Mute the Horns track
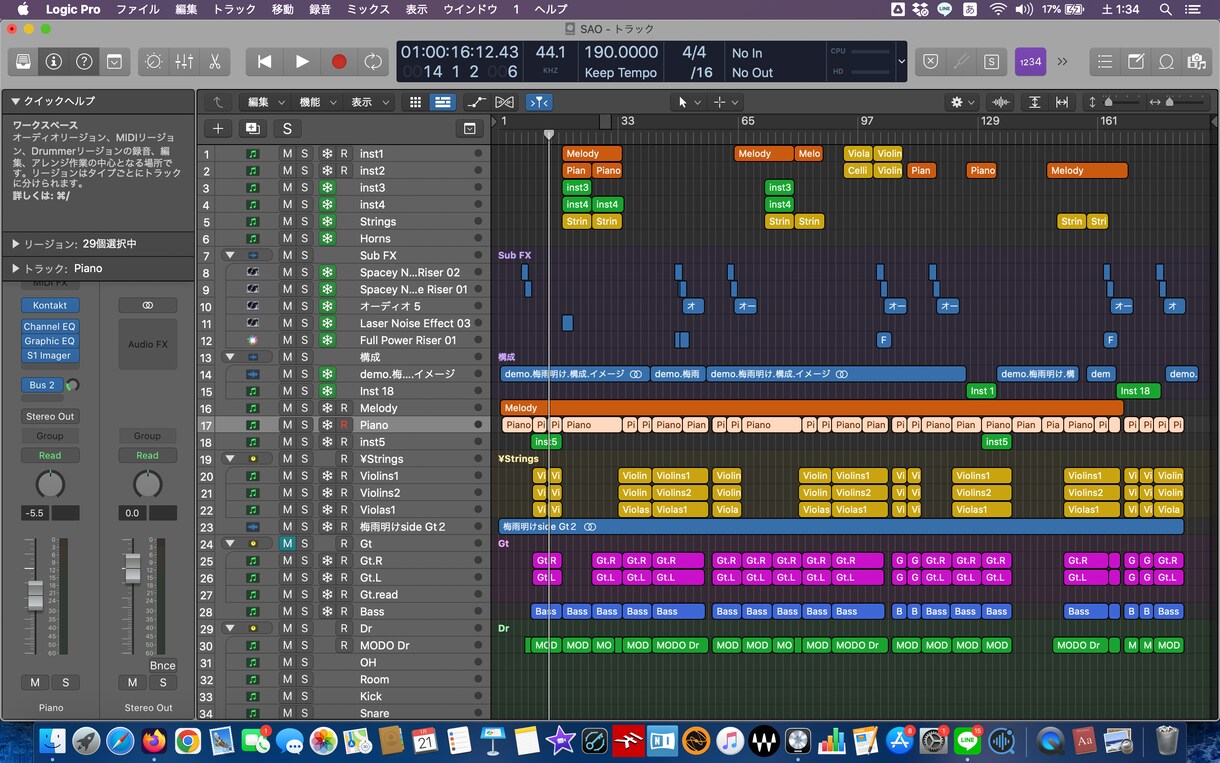This screenshot has width=1220, height=763. (287, 239)
